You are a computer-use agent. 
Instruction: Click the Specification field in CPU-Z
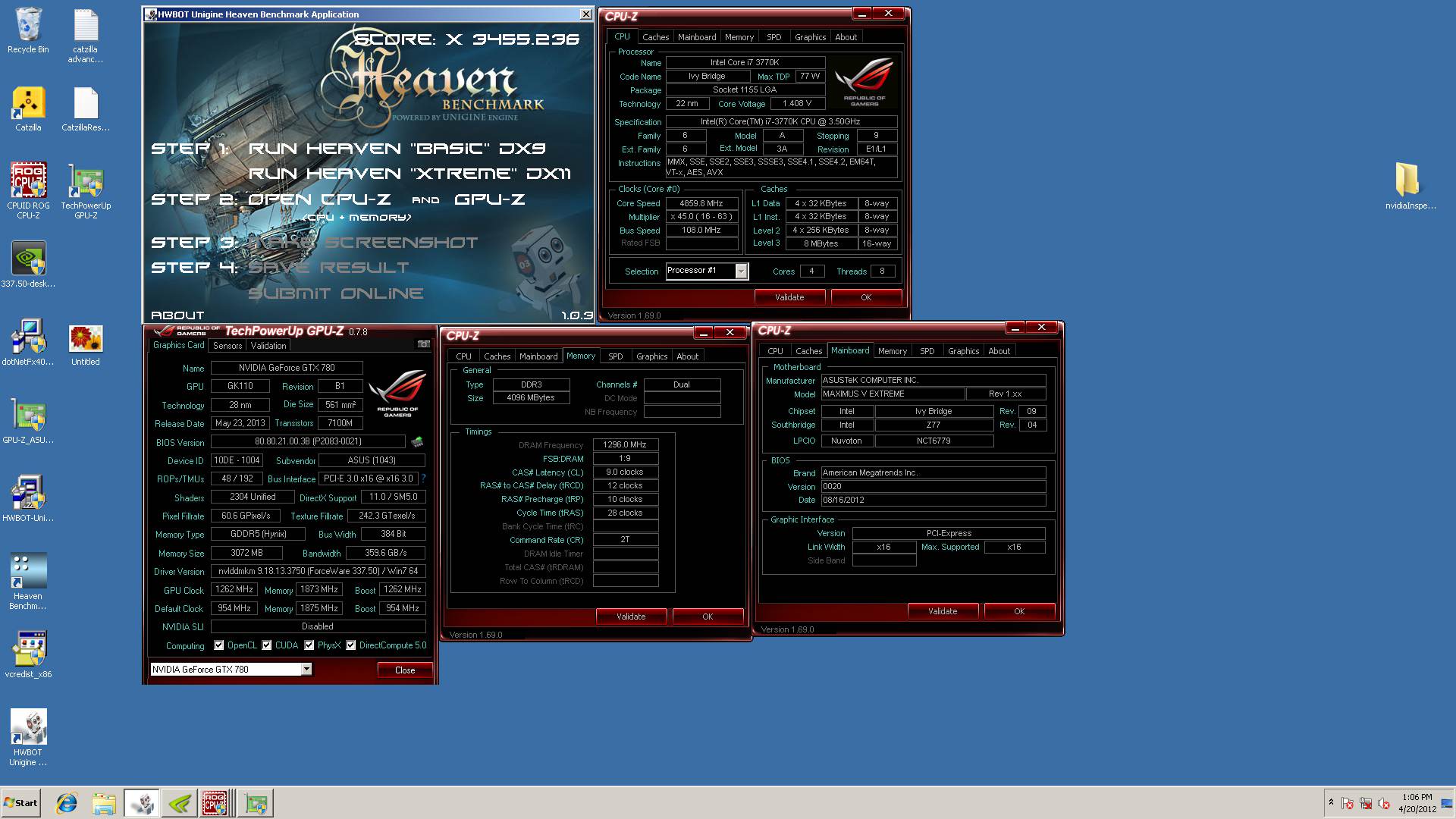click(x=782, y=121)
